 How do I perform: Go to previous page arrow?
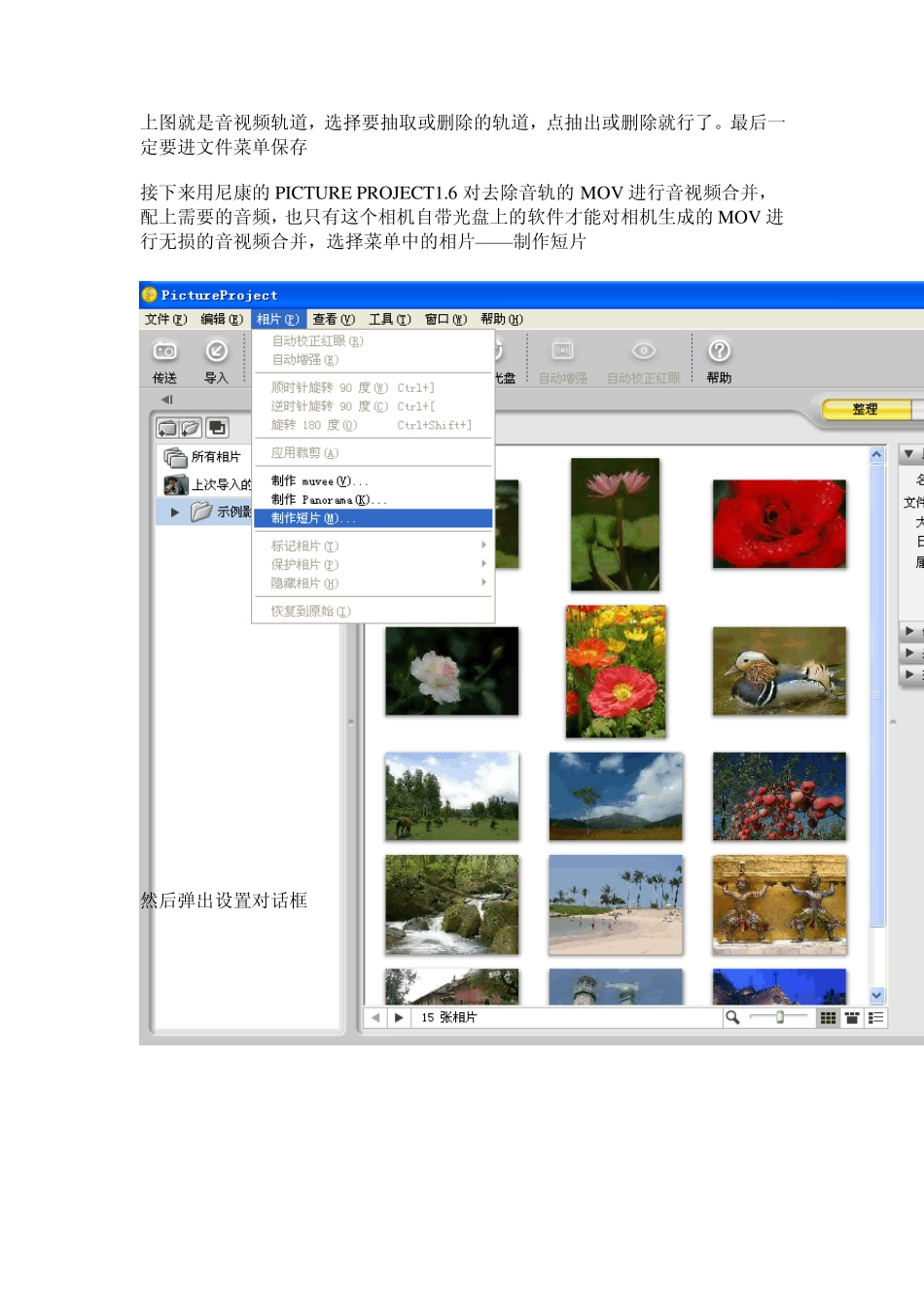[375, 1017]
